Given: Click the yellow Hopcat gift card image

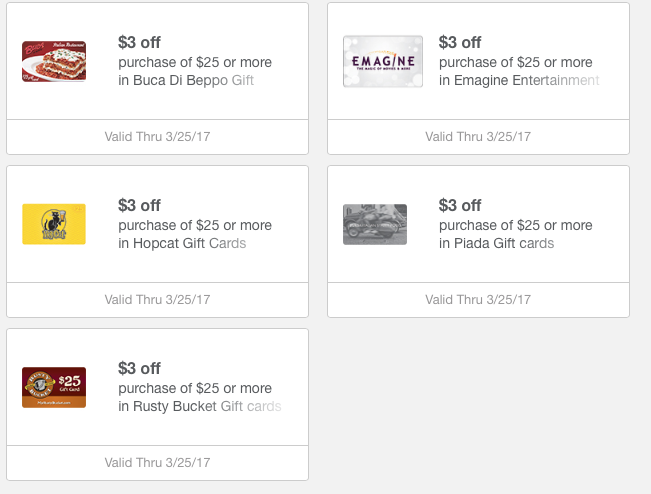Looking at the screenshot, I should click(54, 224).
